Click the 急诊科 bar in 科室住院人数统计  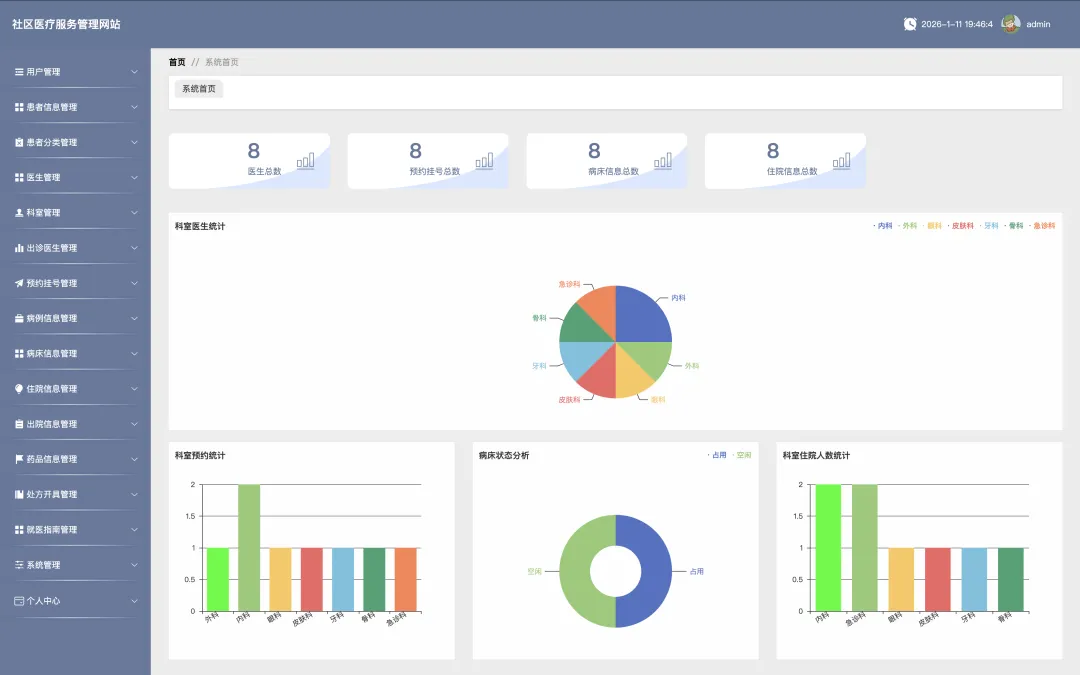tap(864, 548)
